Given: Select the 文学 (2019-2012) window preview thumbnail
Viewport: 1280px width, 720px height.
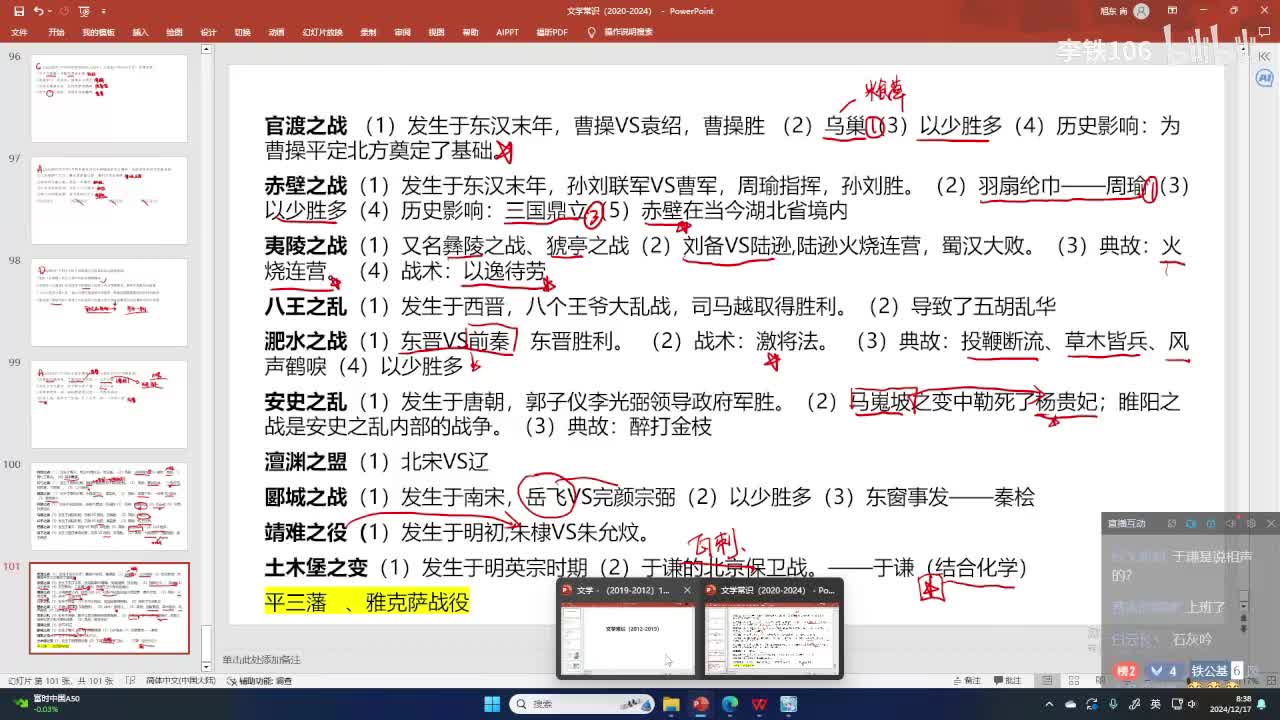Looking at the screenshot, I should tap(629, 638).
